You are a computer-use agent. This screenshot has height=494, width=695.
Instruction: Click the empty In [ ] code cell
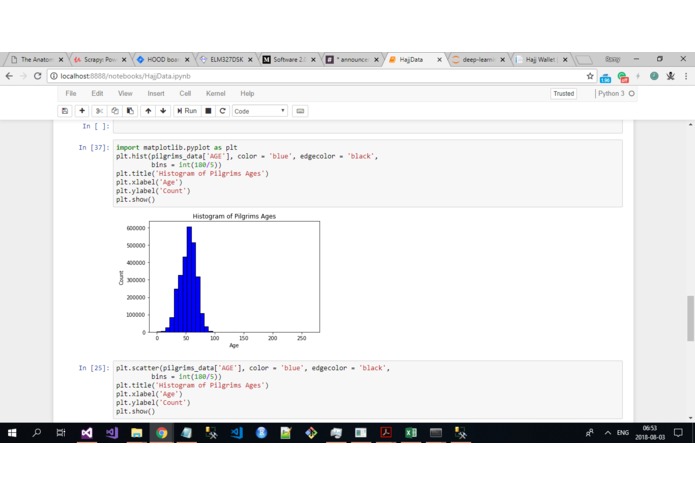[367, 127]
